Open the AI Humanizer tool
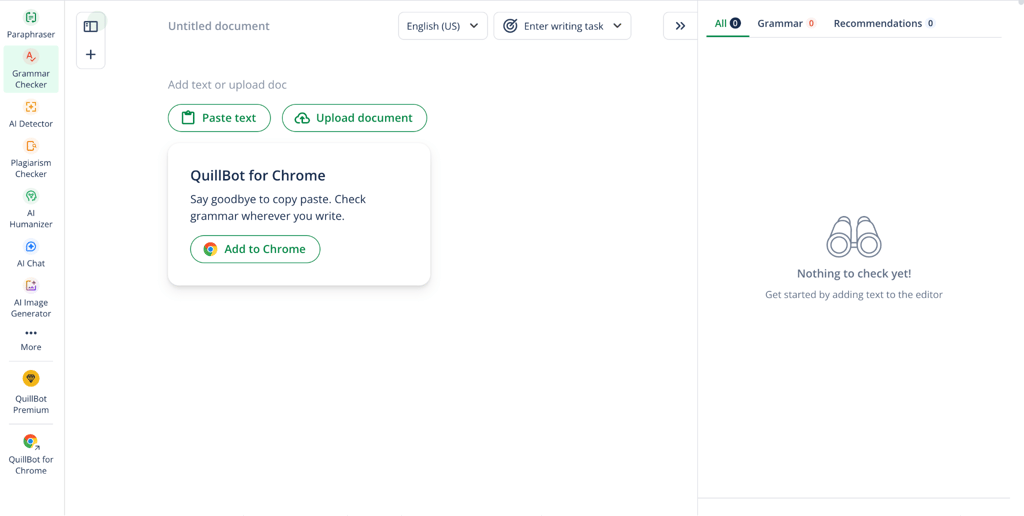1024x516 pixels. coord(31,208)
